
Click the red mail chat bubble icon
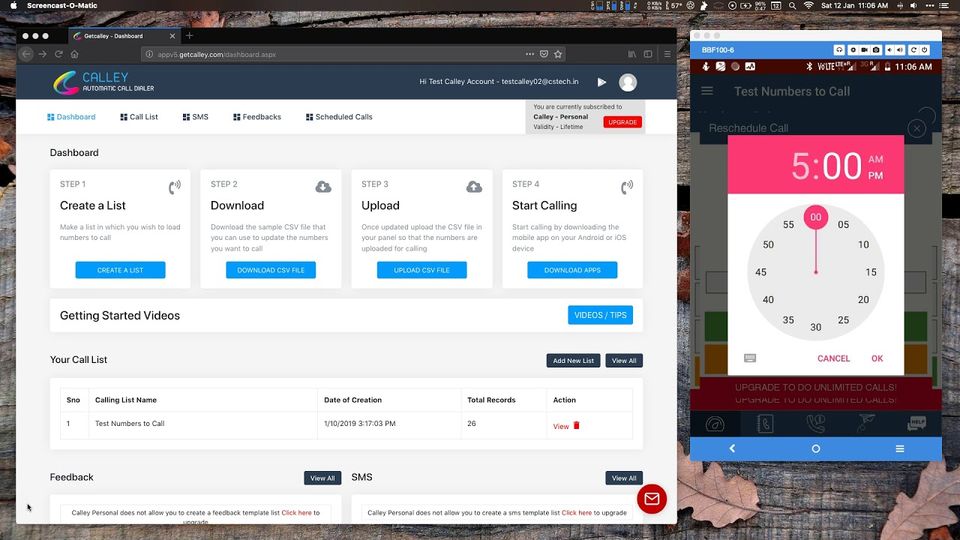(651, 499)
